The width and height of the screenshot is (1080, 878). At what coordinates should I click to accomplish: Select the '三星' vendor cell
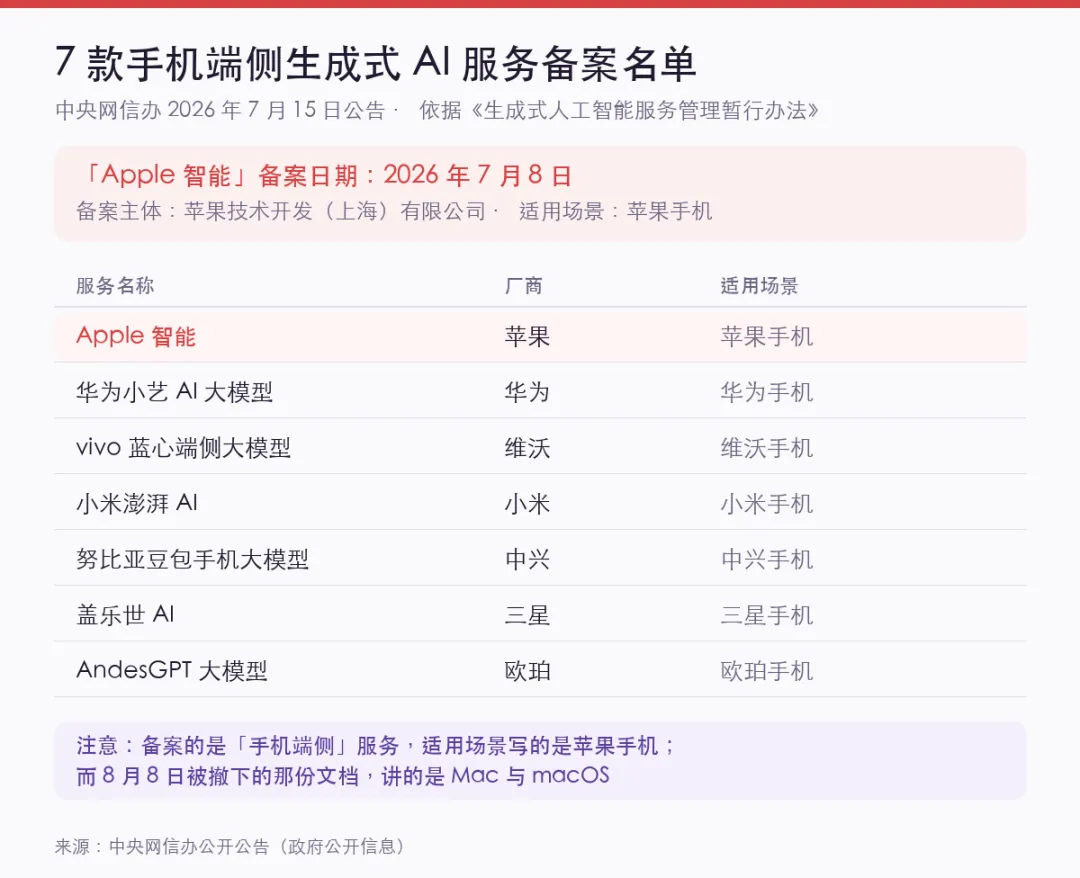tap(527, 615)
